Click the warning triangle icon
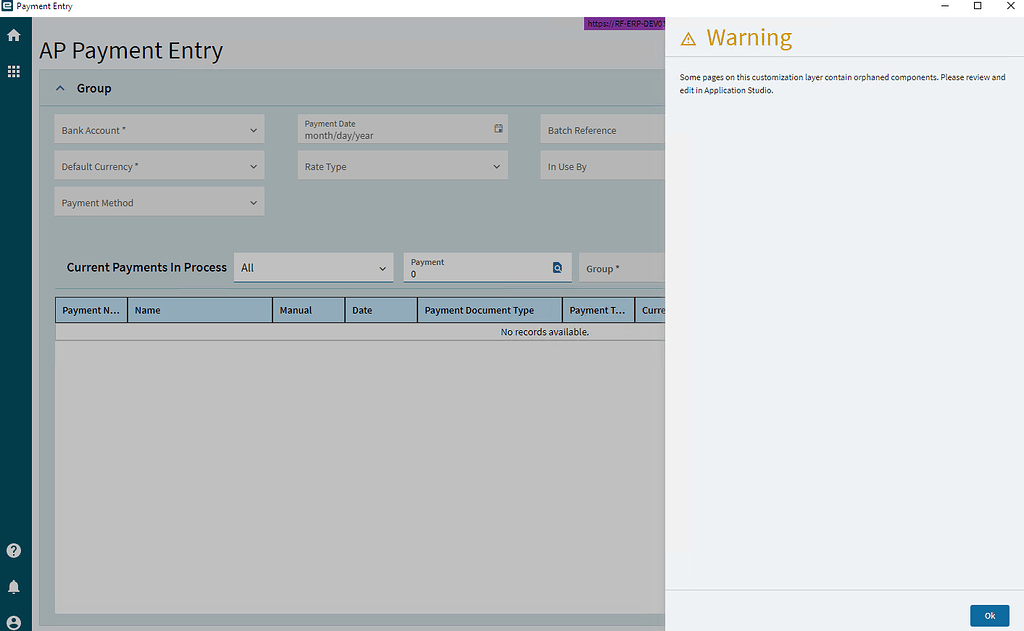Viewport: 1024px width, 631px height. pyautogui.click(x=688, y=38)
